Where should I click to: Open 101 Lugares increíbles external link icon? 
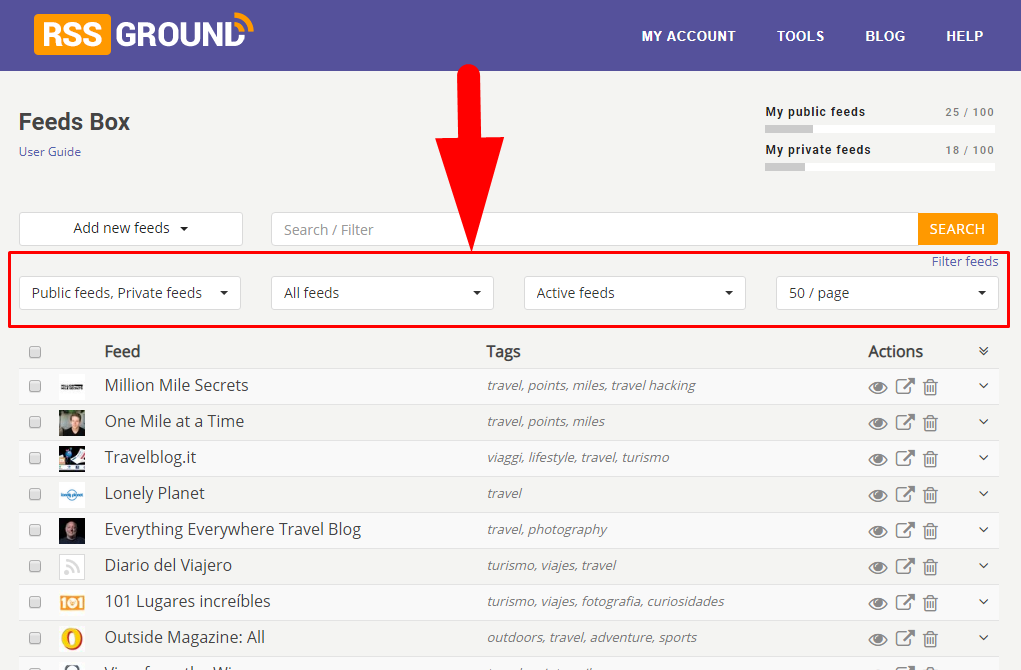(905, 602)
